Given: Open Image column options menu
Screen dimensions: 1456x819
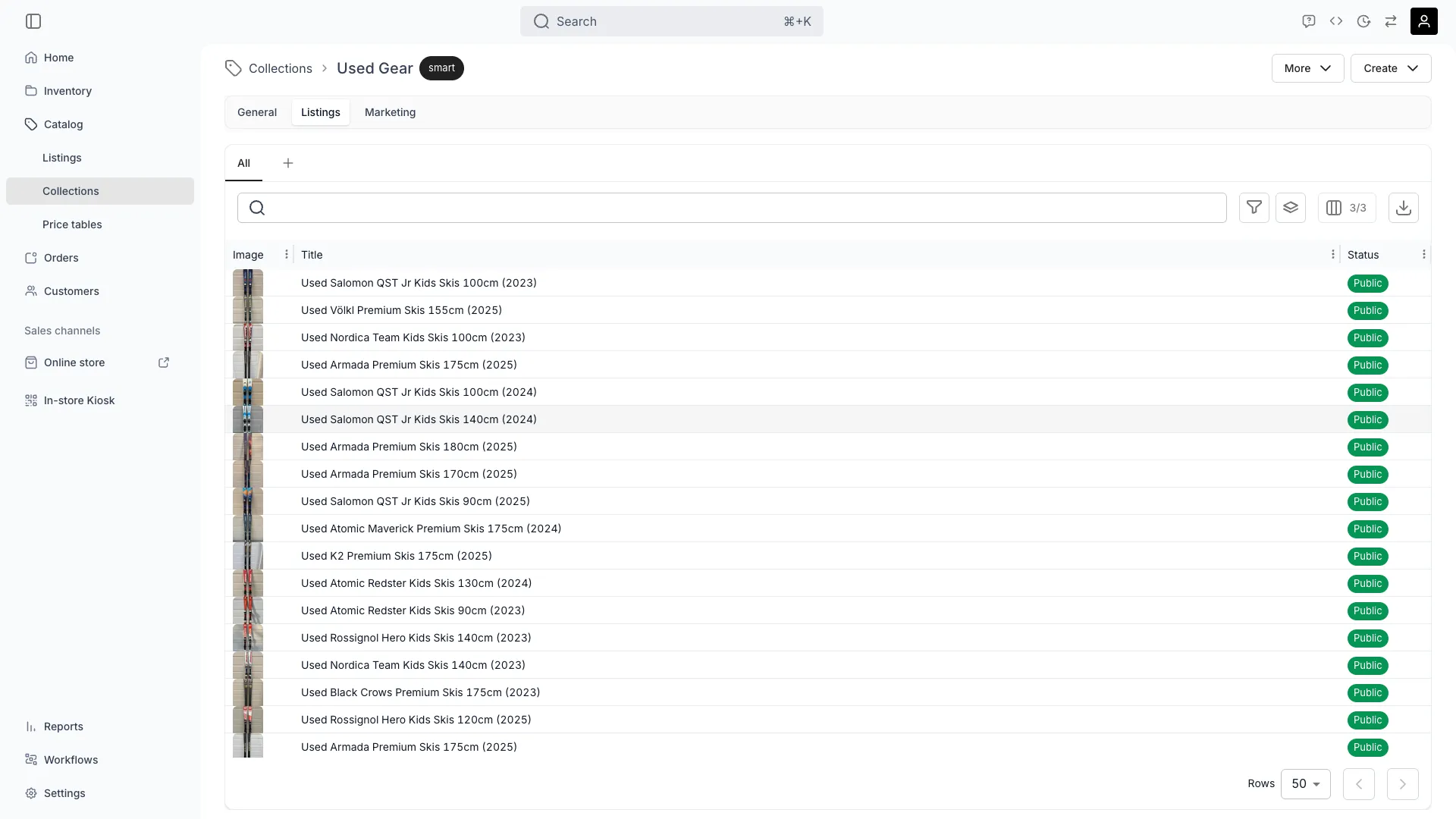Looking at the screenshot, I should click(286, 255).
